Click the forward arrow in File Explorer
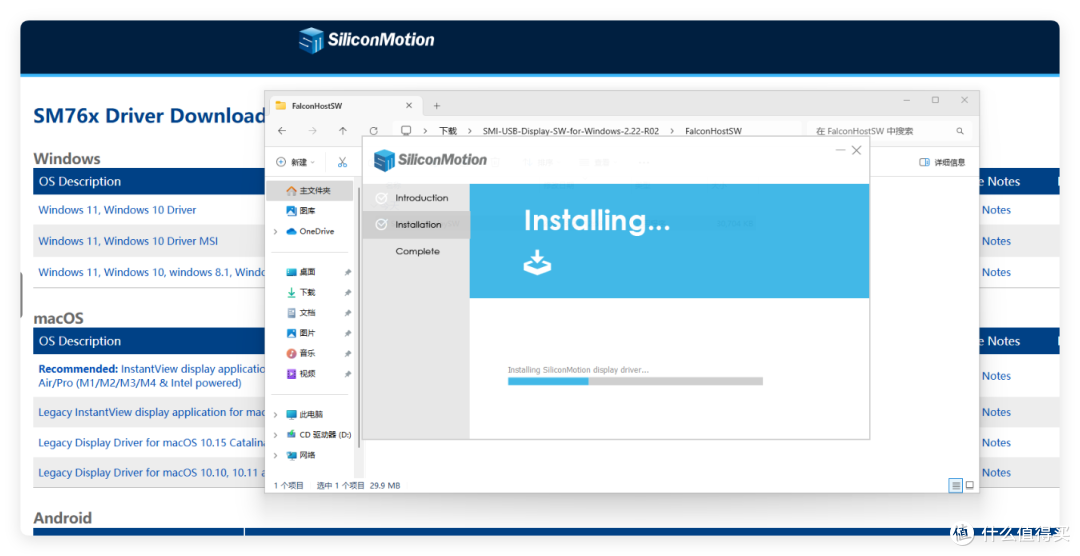1080x556 pixels. tap(313, 131)
